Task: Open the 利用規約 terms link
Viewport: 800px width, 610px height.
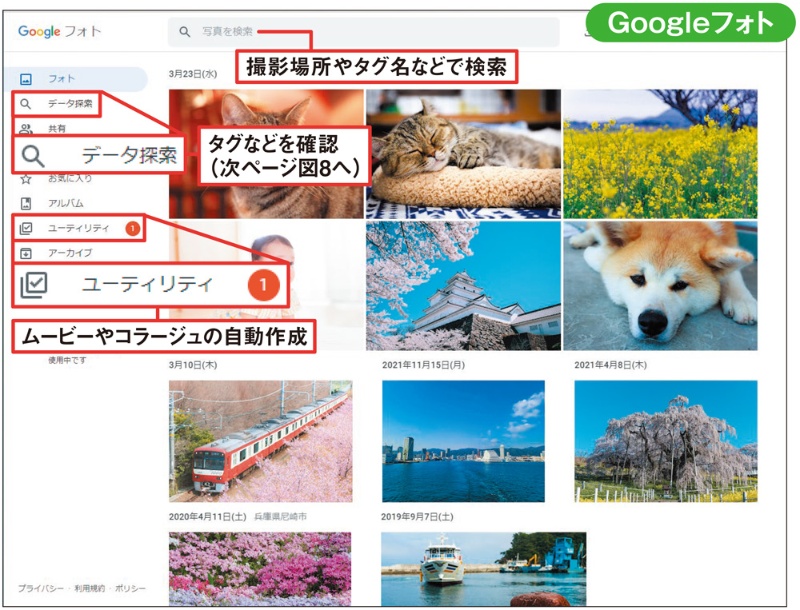Action: pos(86,587)
